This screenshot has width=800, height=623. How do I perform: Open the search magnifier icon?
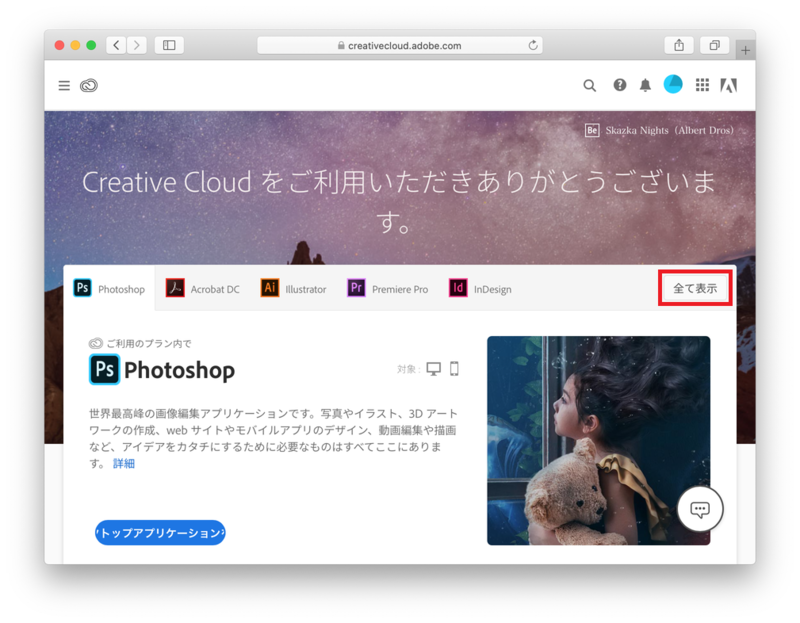point(589,85)
